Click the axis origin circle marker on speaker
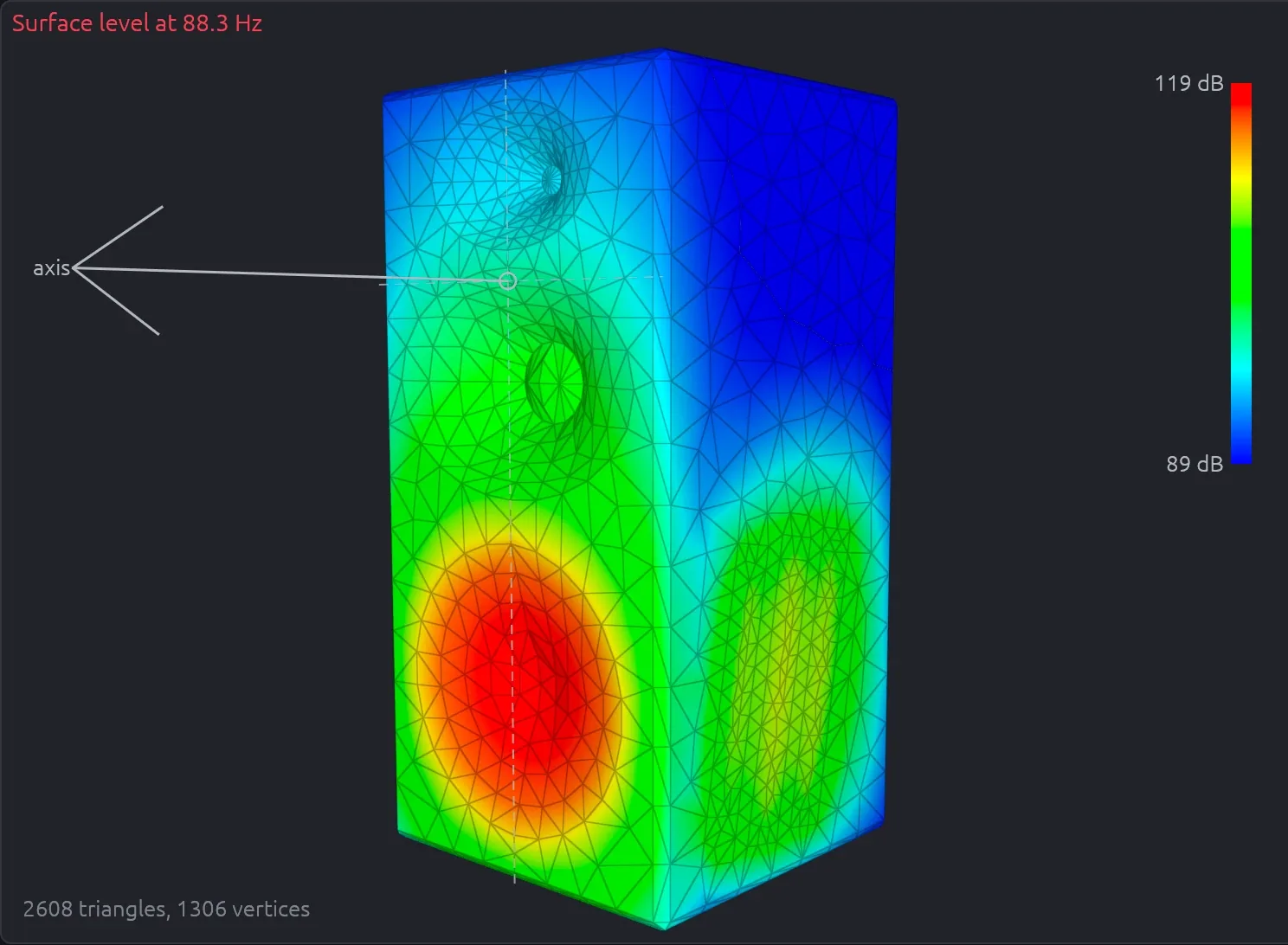Viewport: 1288px width, 945px height. (508, 280)
